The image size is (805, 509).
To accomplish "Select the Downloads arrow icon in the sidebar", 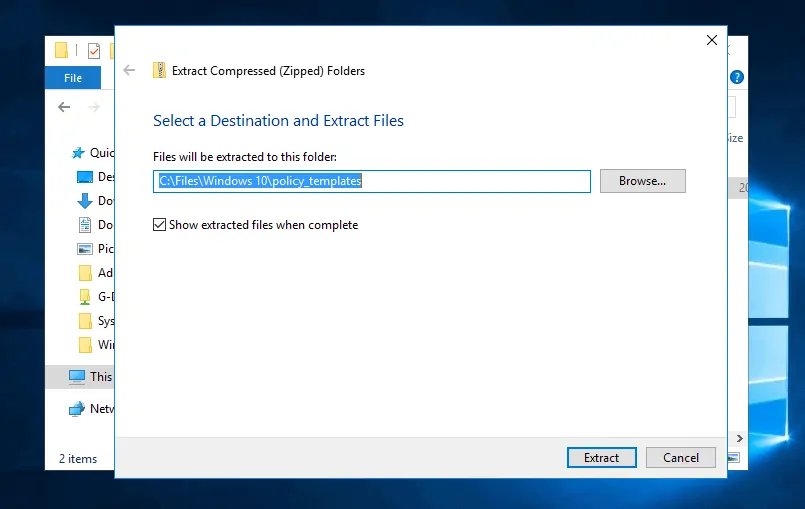I will click(85, 201).
